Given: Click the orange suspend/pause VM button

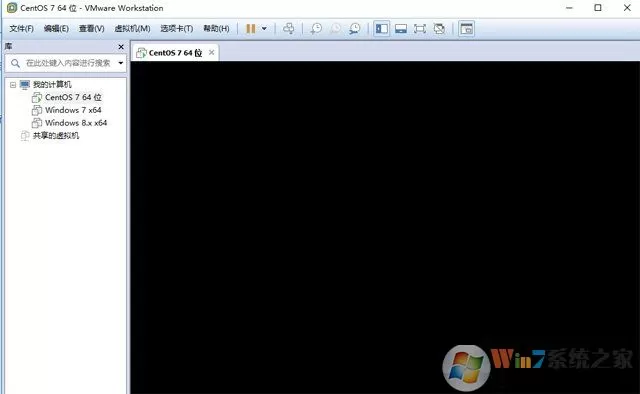Looking at the screenshot, I should pos(251,29).
